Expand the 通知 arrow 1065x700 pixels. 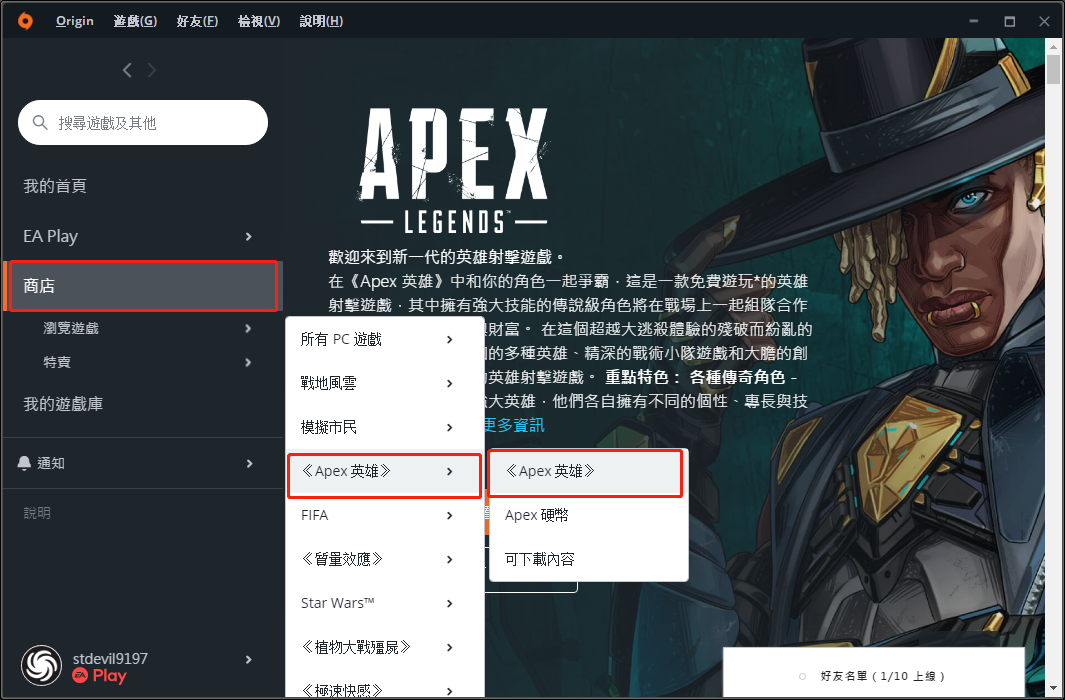[249, 464]
